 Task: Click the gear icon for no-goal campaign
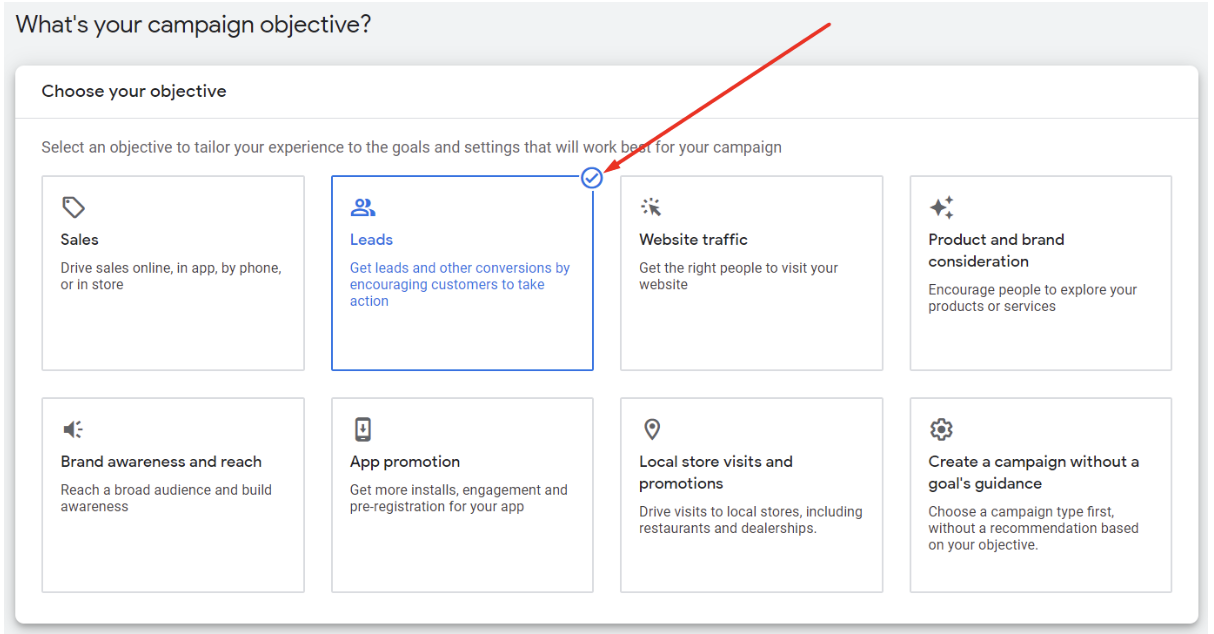(x=941, y=429)
